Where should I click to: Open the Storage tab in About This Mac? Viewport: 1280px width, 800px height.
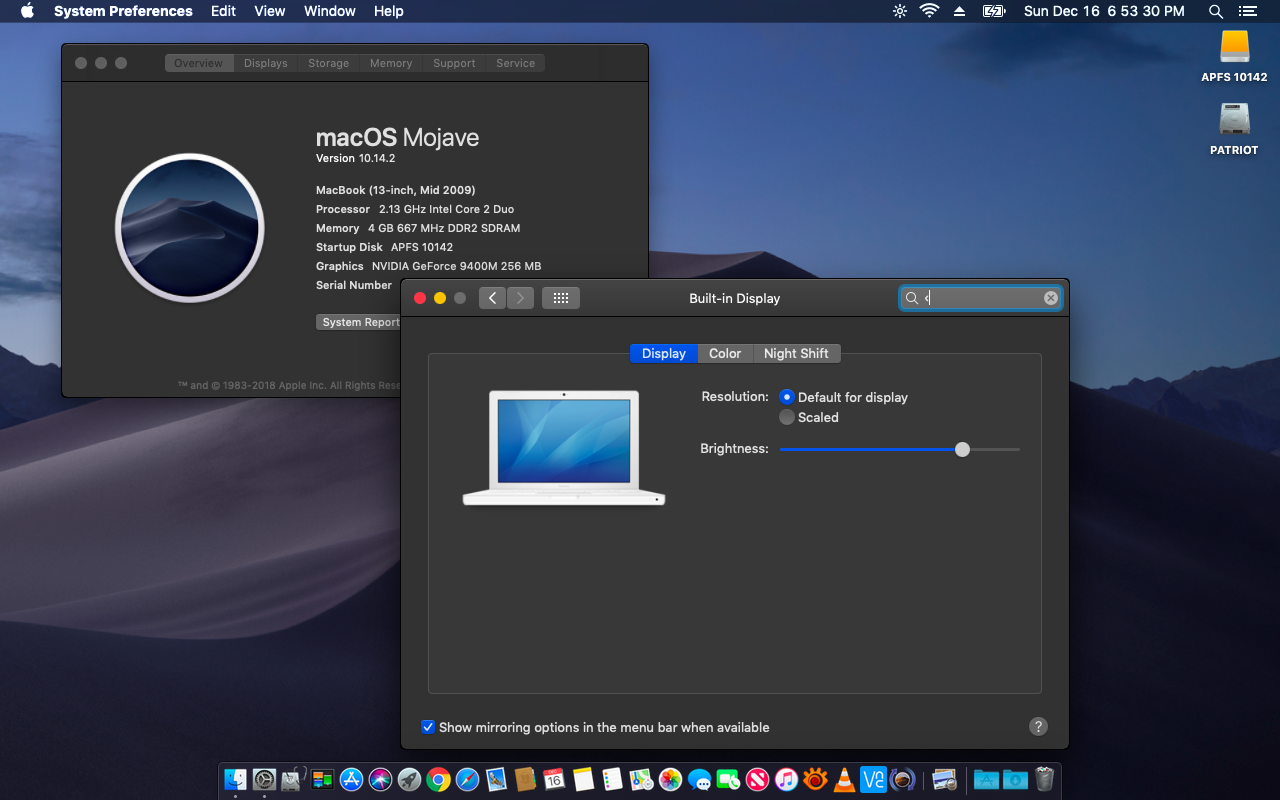(328, 63)
